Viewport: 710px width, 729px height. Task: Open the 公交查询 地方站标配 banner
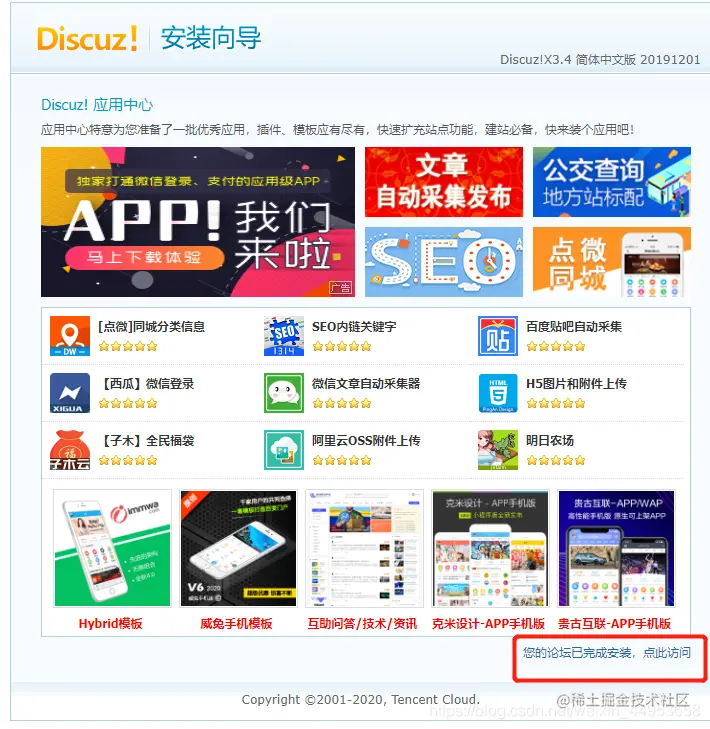(612, 182)
